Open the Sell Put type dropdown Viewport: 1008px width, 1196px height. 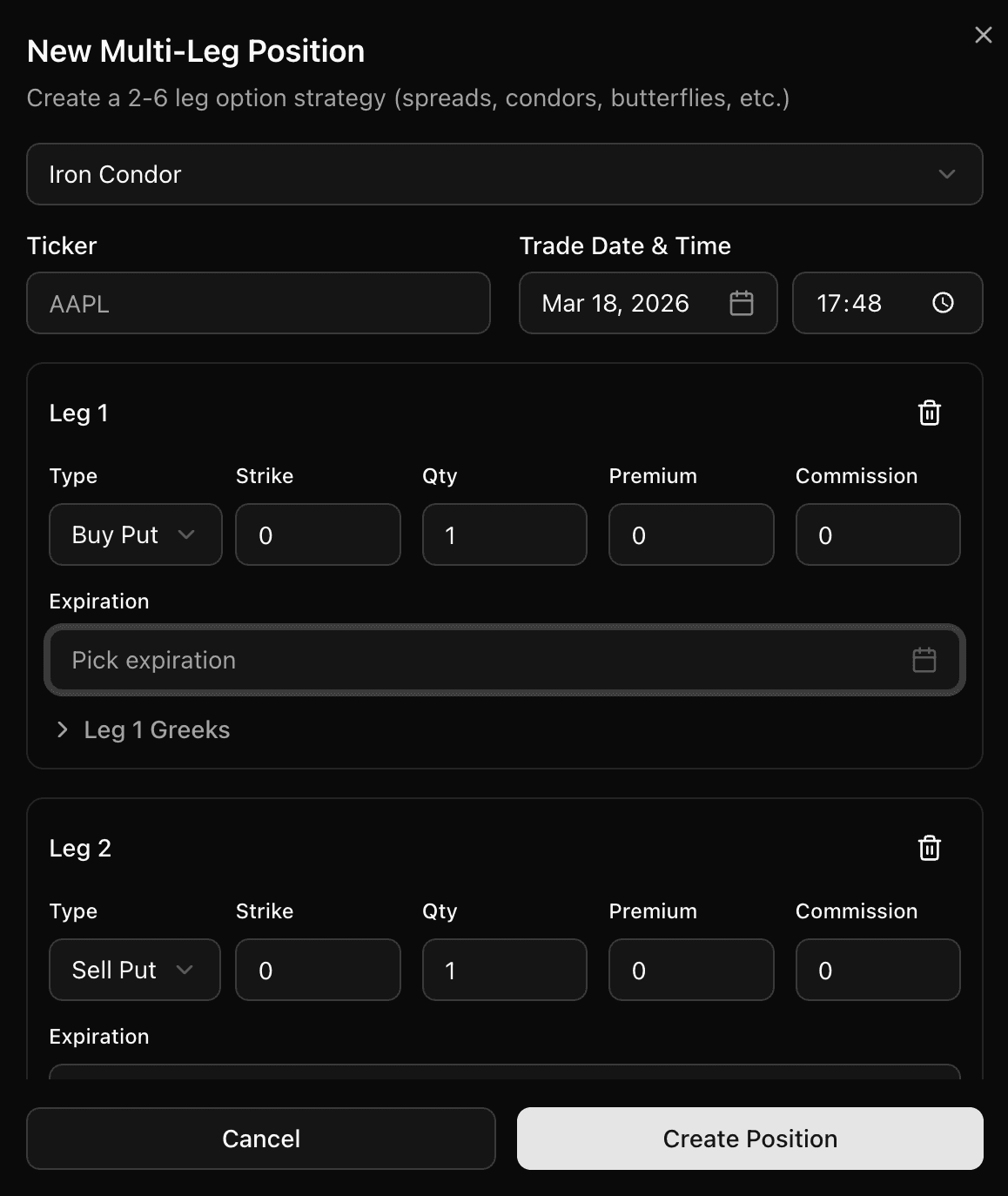(x=134, y=970)
